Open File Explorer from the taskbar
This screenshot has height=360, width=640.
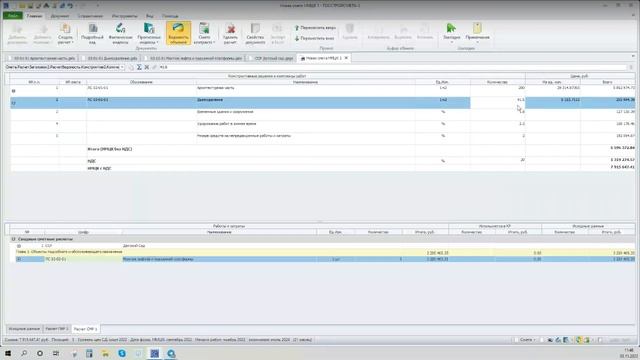[x=105, y=353]
